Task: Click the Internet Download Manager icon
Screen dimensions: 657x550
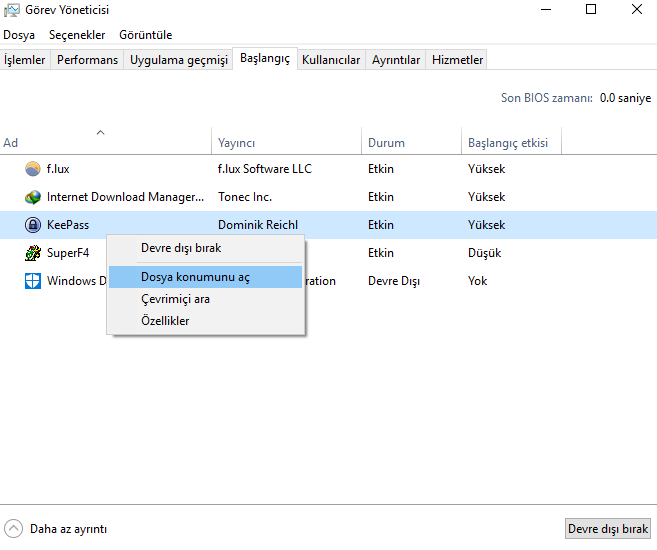Action: tap(33, 197)
